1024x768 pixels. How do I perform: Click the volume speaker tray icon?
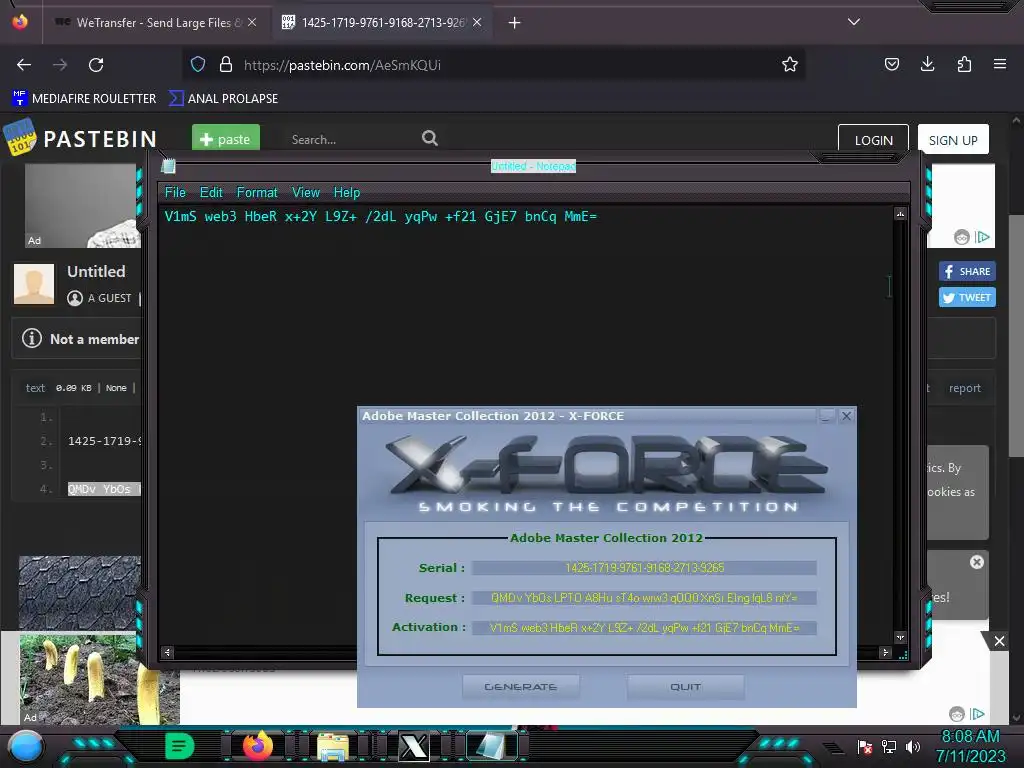point(913,746)
